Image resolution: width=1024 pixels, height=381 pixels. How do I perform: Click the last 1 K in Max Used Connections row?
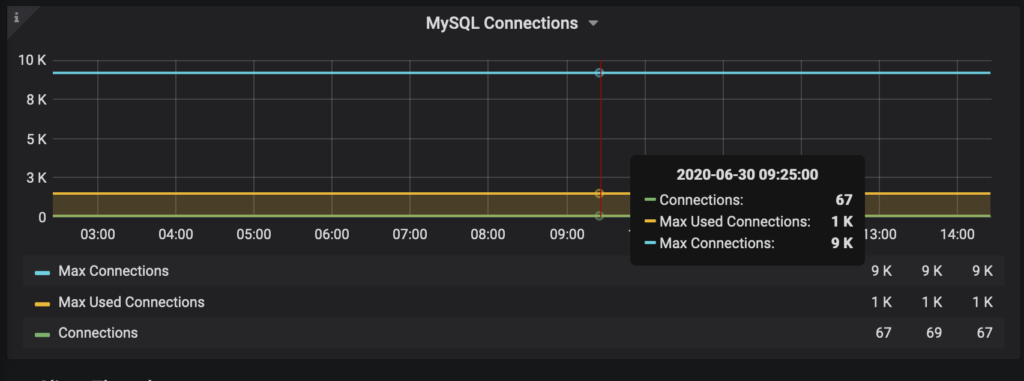pos(982,303)
